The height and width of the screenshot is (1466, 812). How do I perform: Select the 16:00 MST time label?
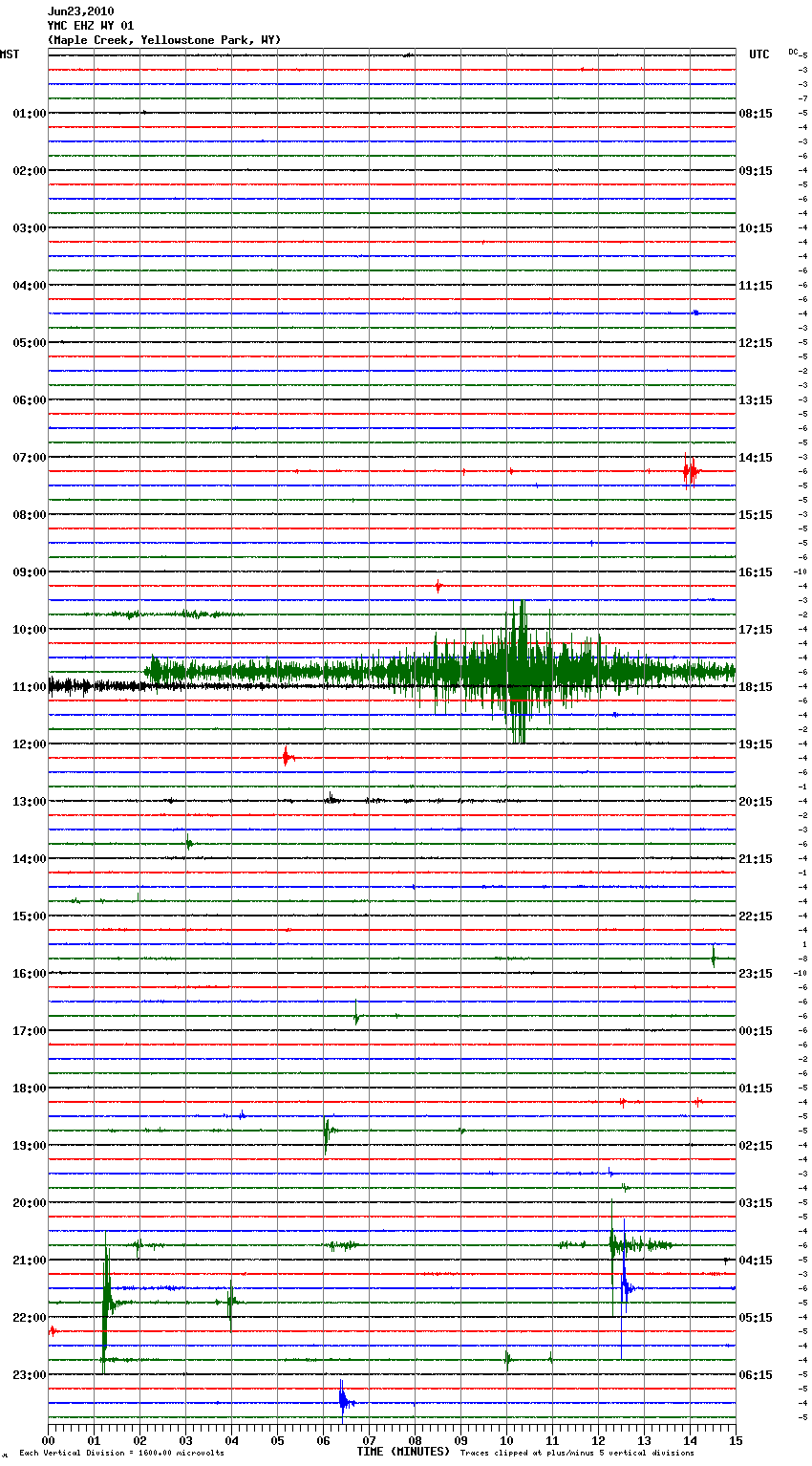point(29,974)
